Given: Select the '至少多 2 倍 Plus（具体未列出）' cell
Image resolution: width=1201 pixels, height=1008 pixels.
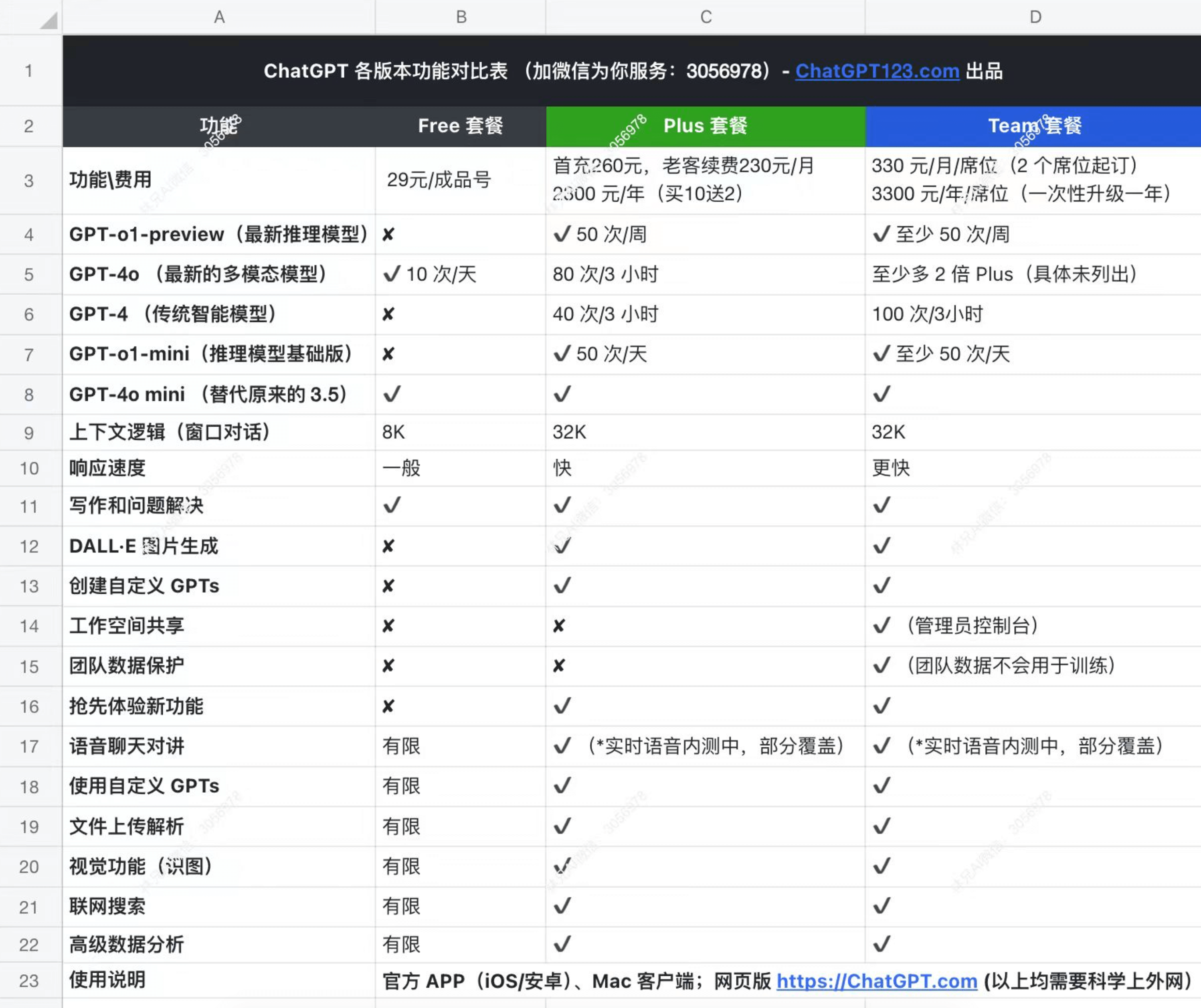Looking at the screenshot, I should click(1034, 275).
